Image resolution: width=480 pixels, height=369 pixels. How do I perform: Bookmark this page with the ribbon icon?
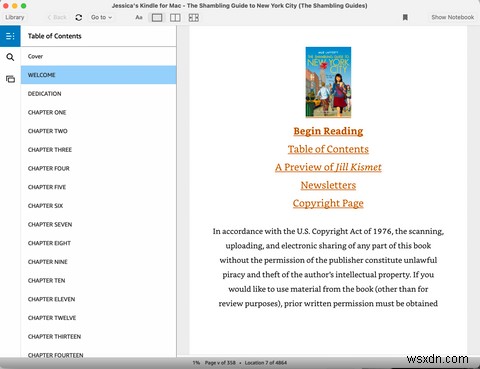(x=405, y=17)
